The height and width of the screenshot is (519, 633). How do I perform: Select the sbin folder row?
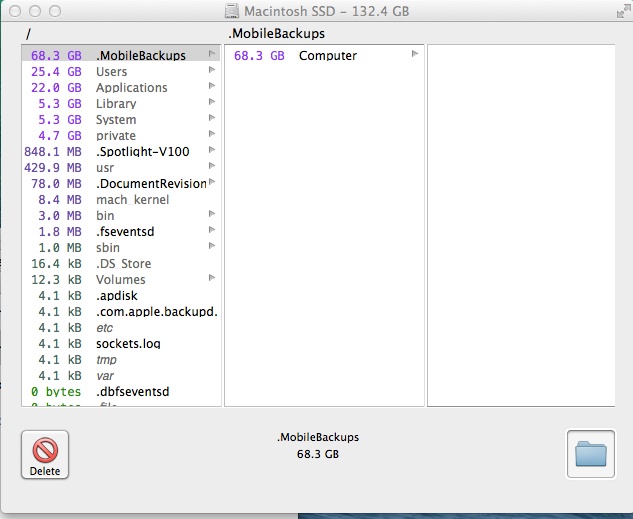(121, 247)
